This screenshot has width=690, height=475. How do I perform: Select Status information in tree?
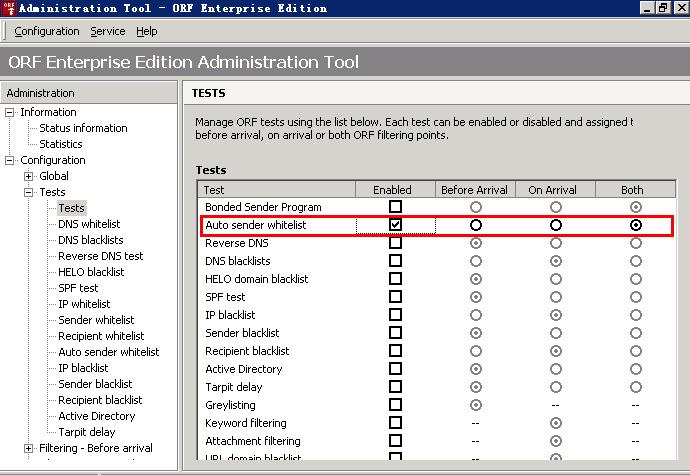pos(83,128)
